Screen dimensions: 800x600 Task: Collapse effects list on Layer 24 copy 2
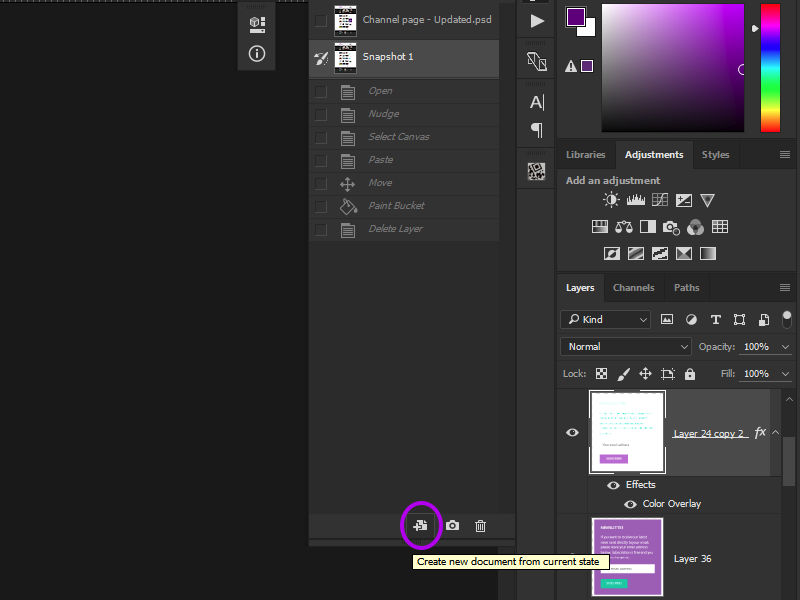[776, 433]
